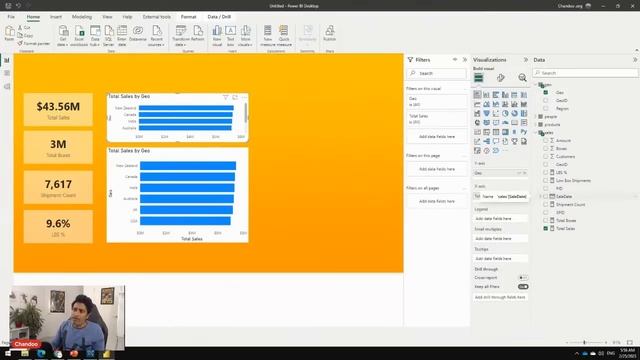Toggle the Keep all filters switch
The image size is (640, 360).
[523, 287]
